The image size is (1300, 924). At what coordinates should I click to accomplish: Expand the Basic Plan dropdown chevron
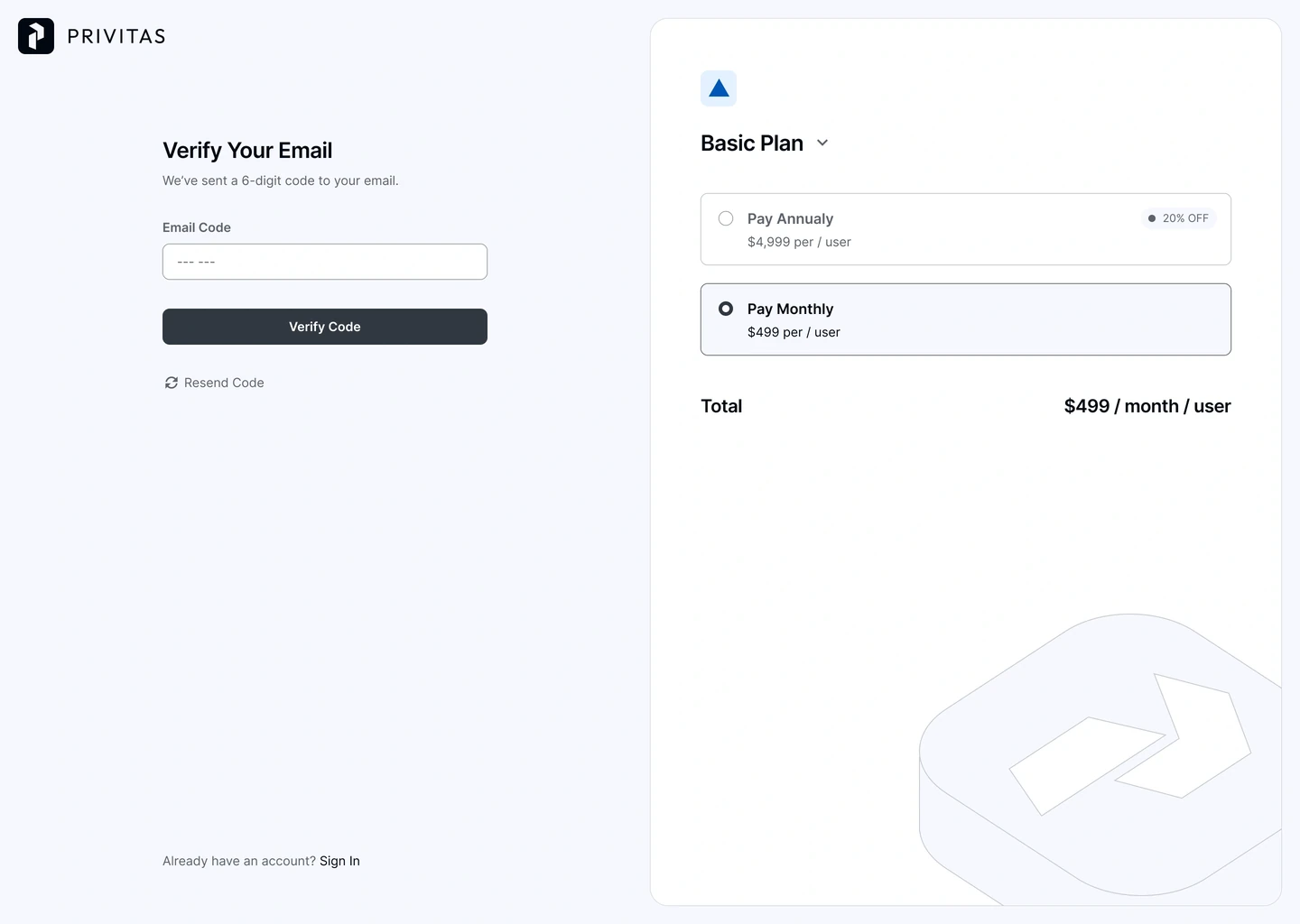(x=822, y=143)
